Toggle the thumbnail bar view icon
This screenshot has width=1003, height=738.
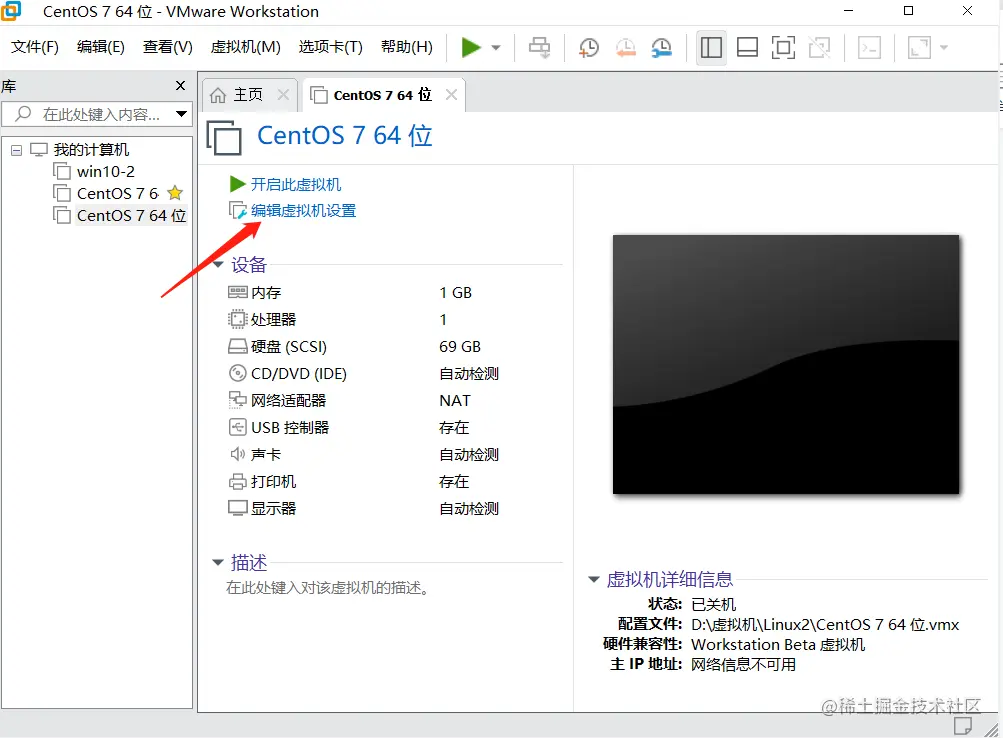coord(746,47)
